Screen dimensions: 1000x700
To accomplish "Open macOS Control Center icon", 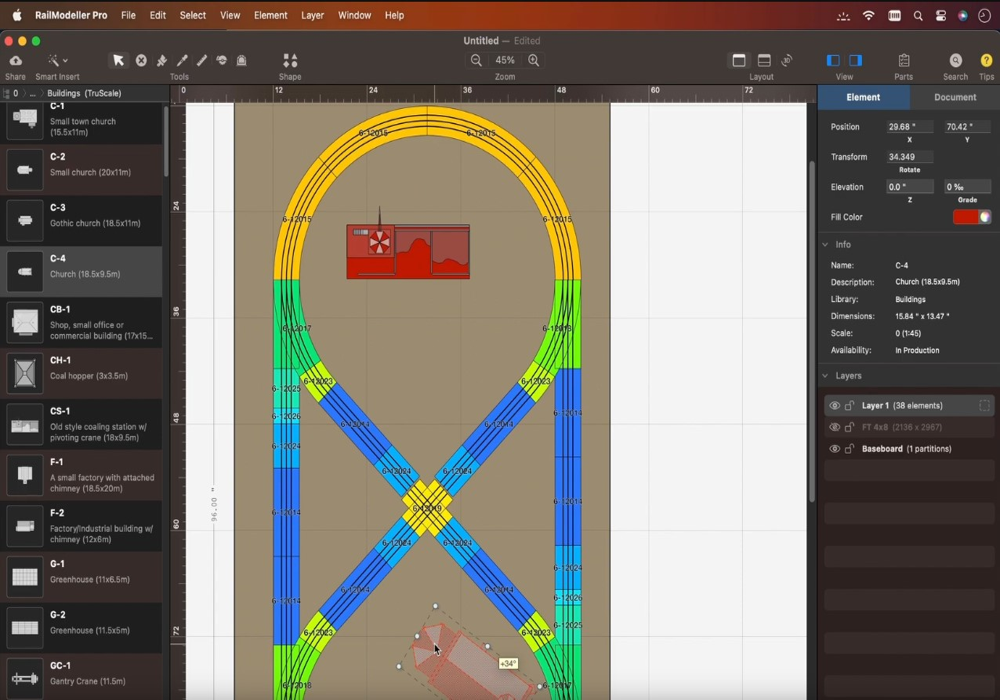I will pos(941,16).
